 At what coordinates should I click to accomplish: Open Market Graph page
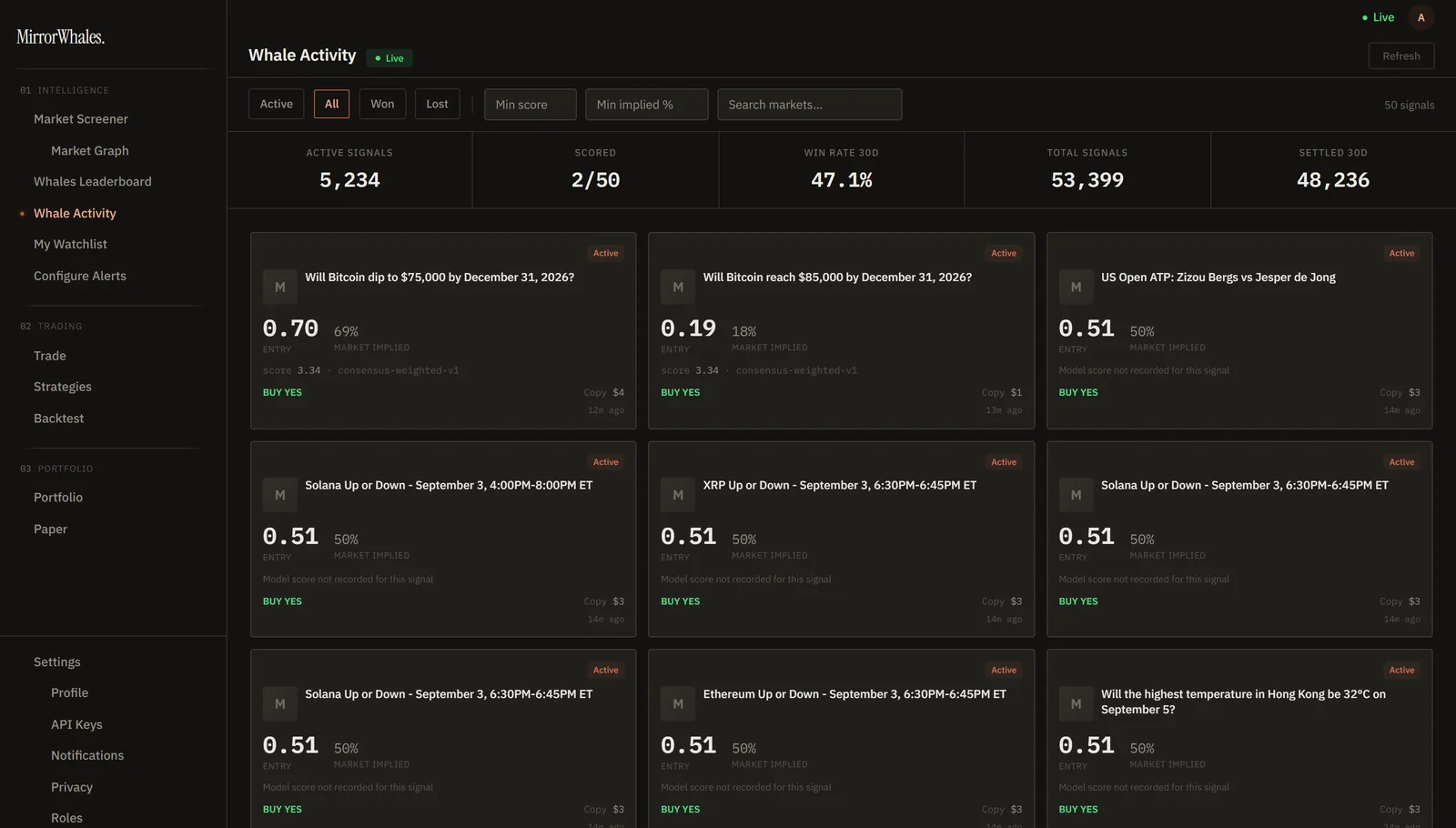click(x=90, y=150)
